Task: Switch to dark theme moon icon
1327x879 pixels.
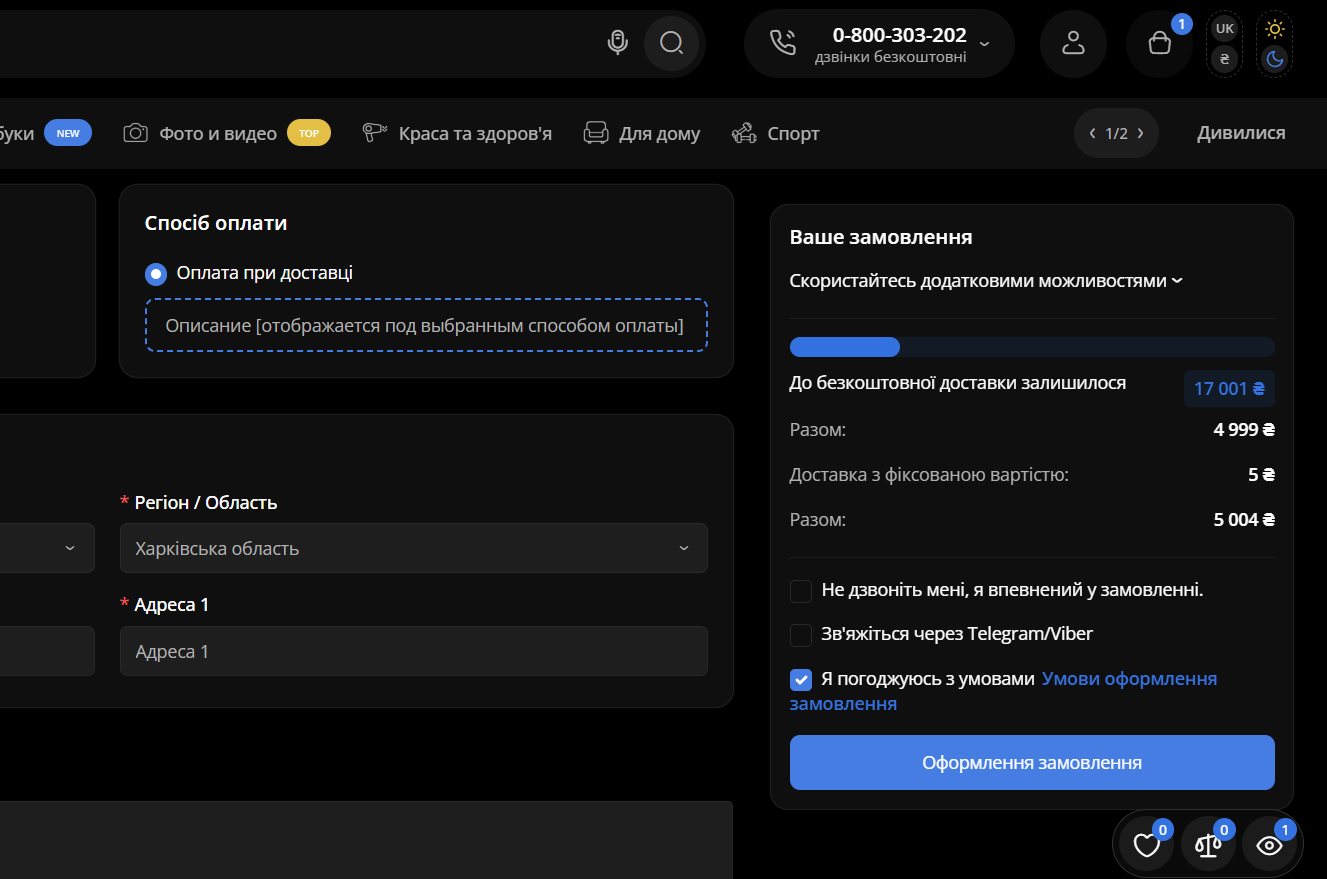Action: (x=1274, y=59)
